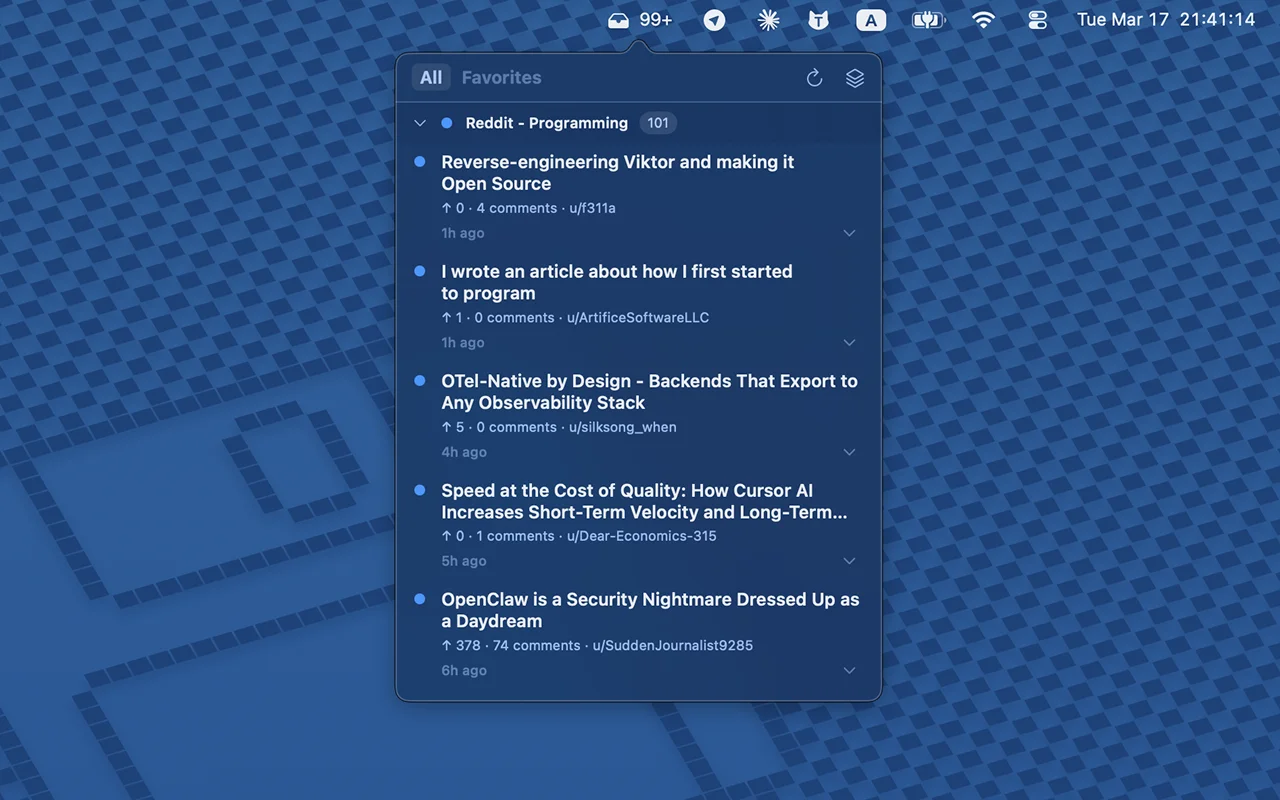Image resolution: width=1280 pixels, height=800 pixels.
Task: Click the 'I wrote an article' post title
Action: (617, 282)
